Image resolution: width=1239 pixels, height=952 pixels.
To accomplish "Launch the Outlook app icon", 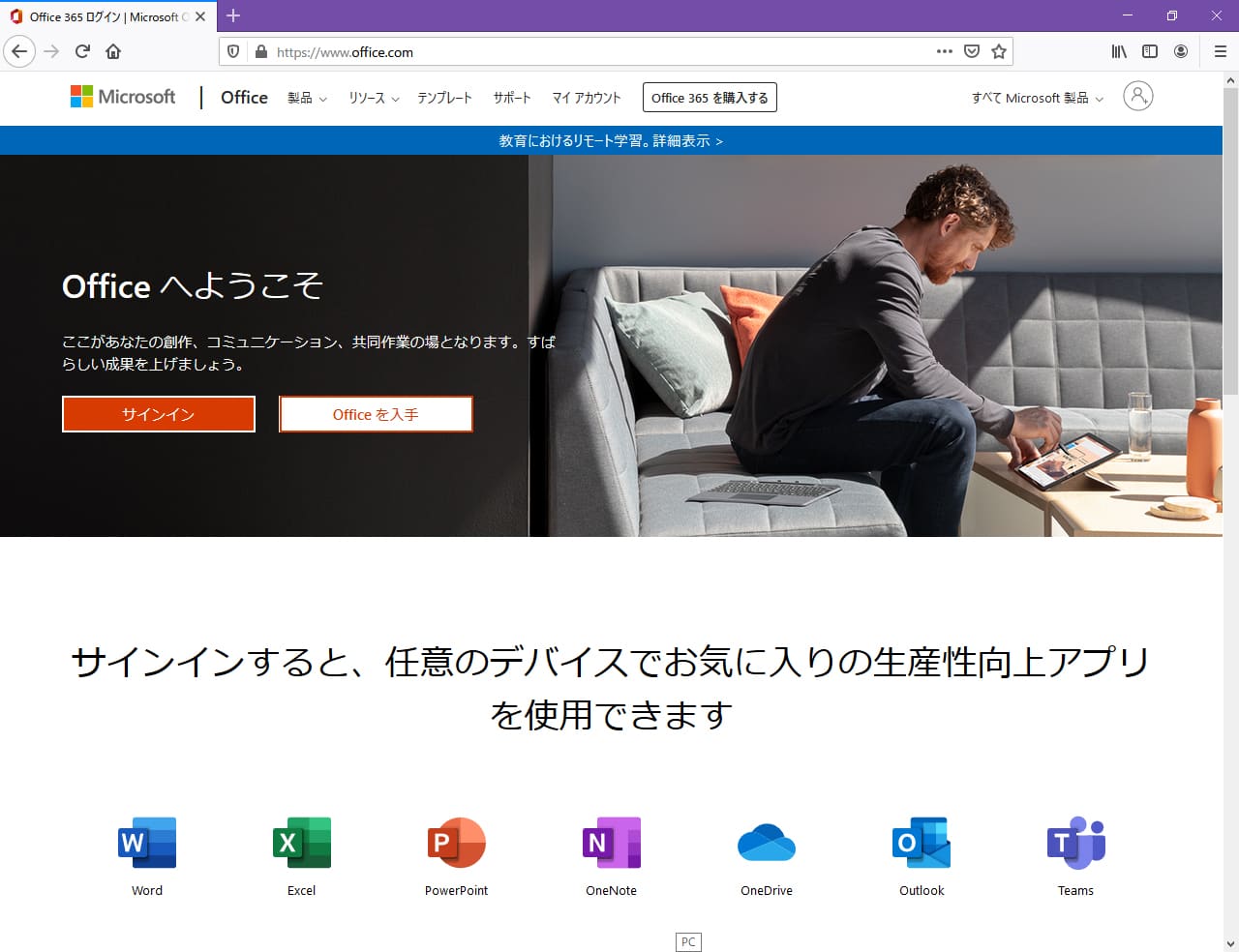I will click(x=922, y=843).
